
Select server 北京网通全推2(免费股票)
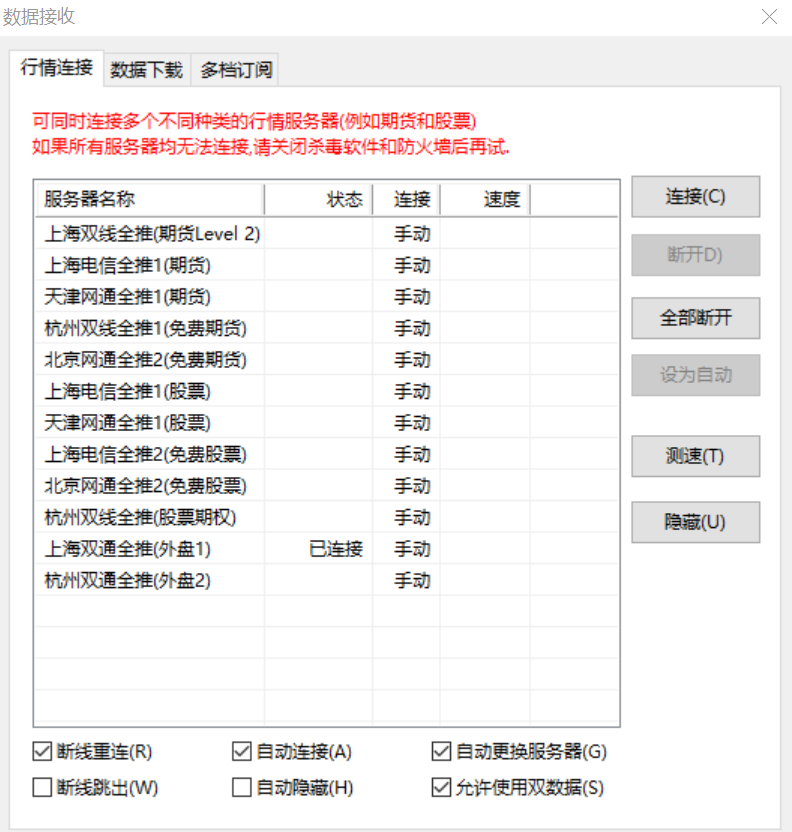click(x=327, y=486)
